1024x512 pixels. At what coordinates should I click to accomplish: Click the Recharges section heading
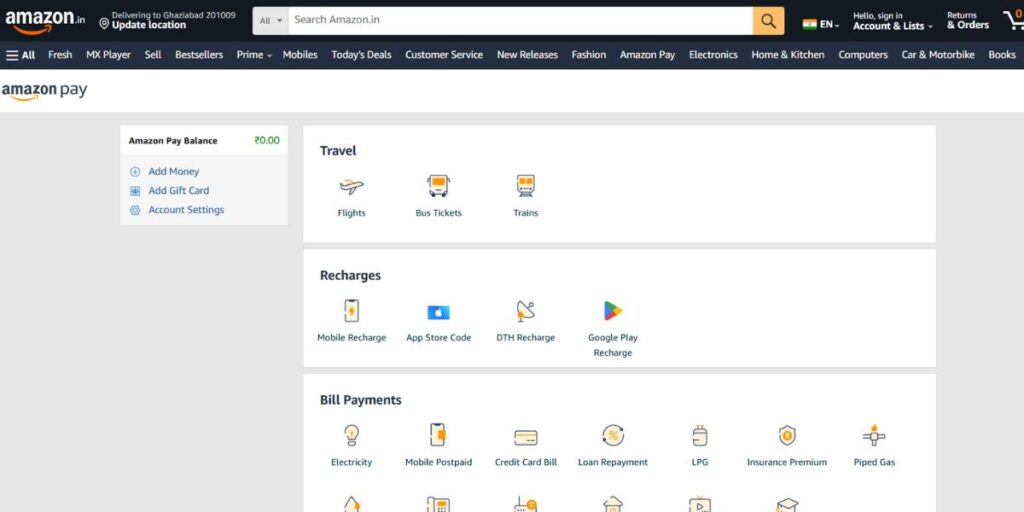pyautogui.click(x=350, y=276)
